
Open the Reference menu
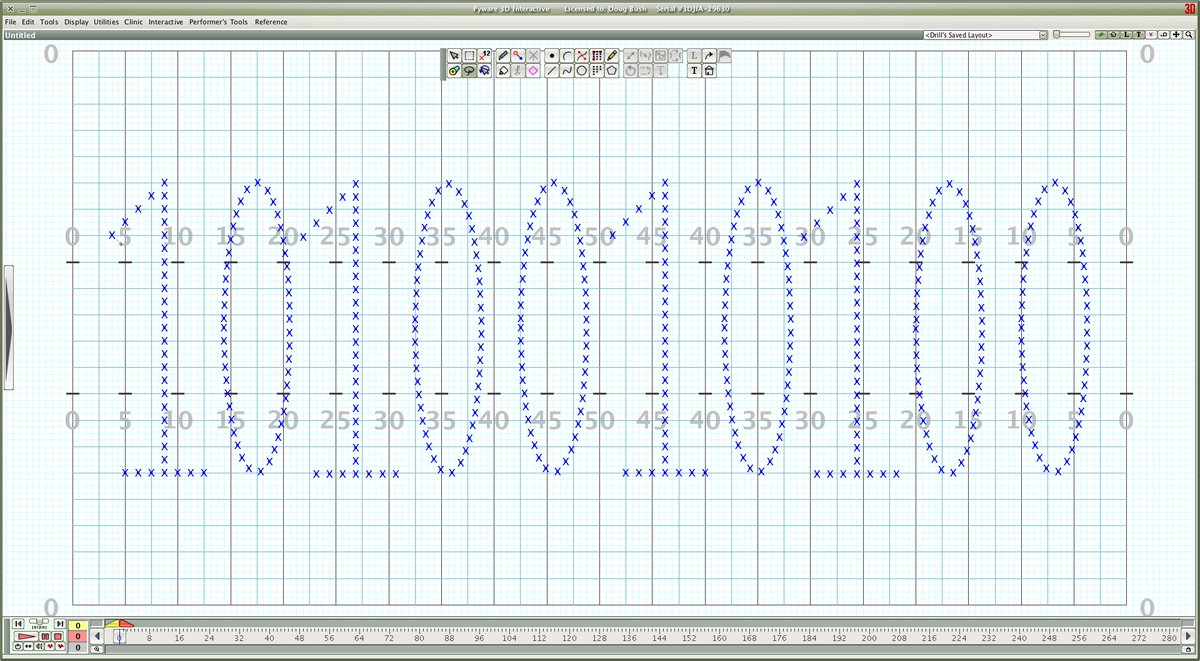tap(271, 22)
